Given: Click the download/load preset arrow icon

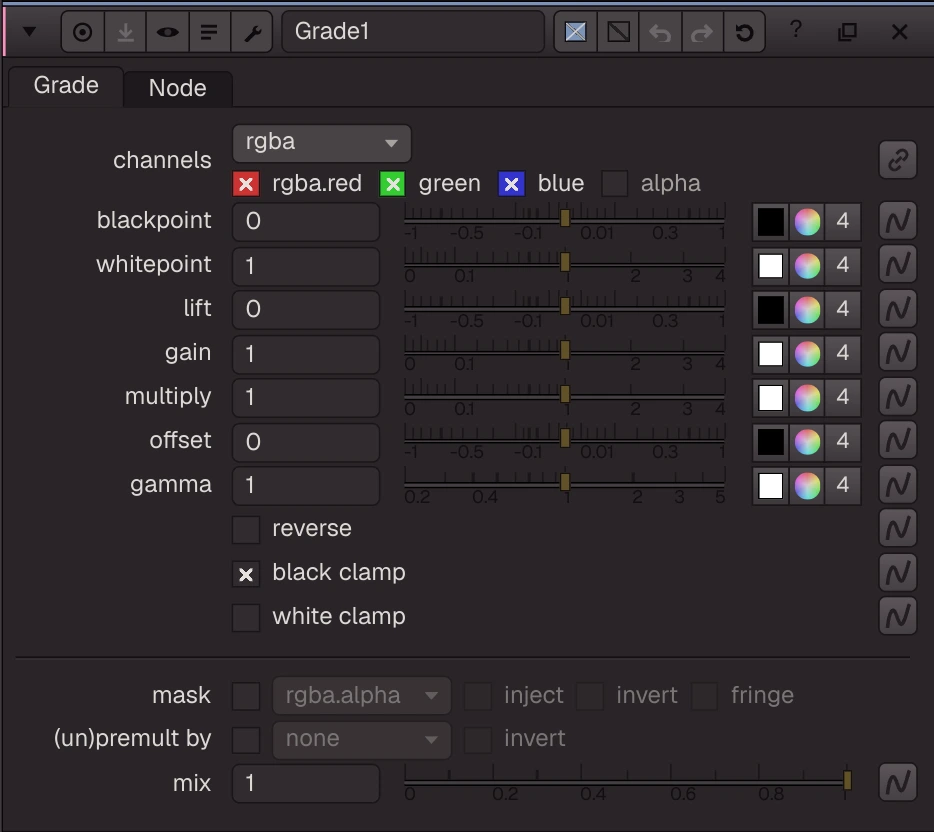Looking at the screenshot, I should [x=125, y=32].
